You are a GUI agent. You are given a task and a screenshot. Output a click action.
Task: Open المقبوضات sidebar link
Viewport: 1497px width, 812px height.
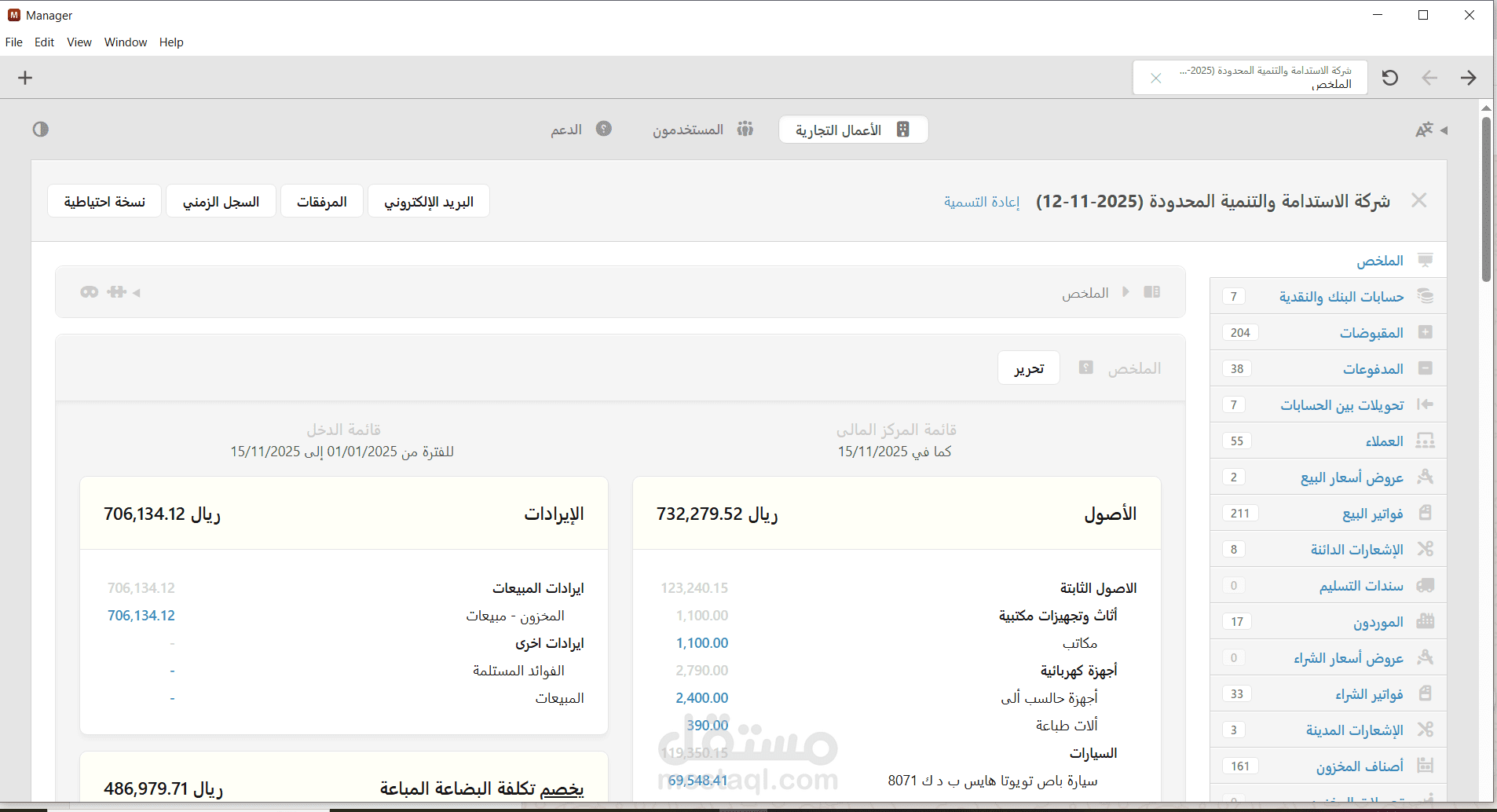1371,333
